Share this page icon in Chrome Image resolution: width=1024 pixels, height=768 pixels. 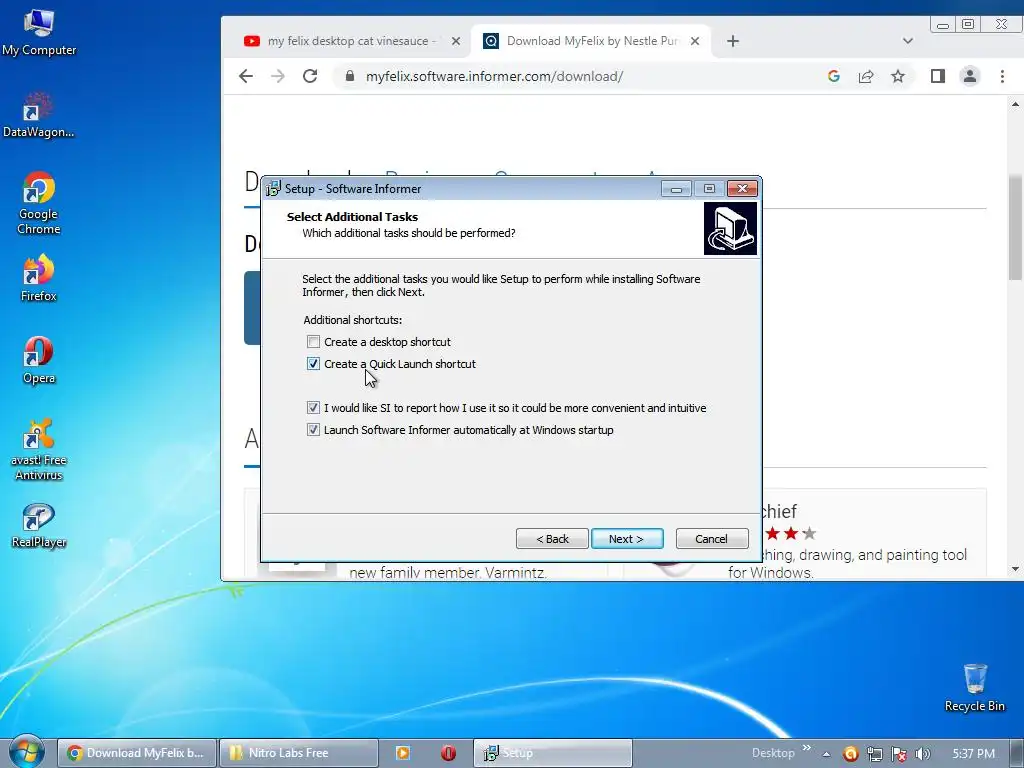click(866, 76)
